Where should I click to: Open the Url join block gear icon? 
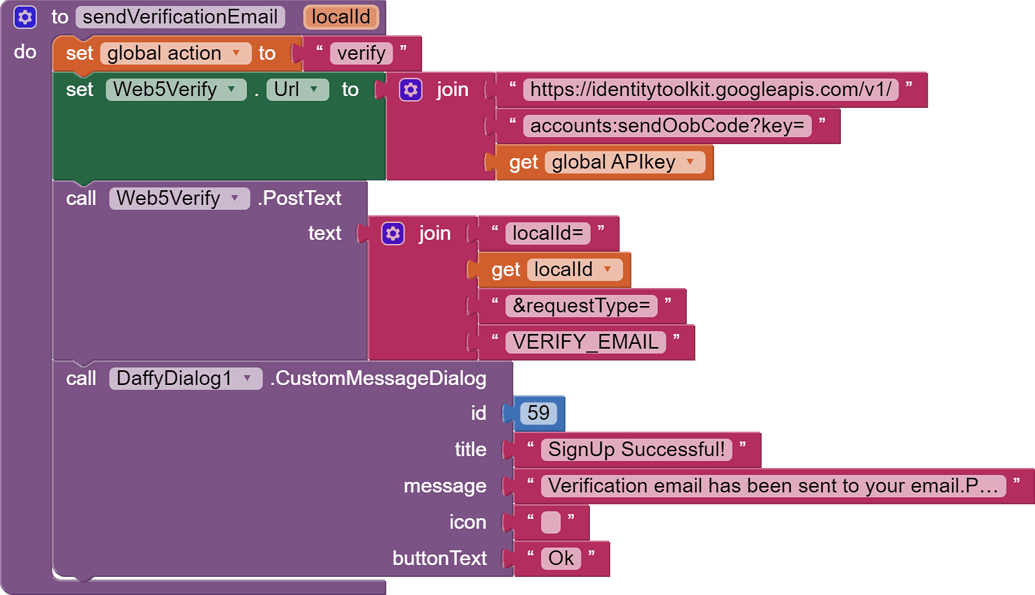tap(410, 90)
